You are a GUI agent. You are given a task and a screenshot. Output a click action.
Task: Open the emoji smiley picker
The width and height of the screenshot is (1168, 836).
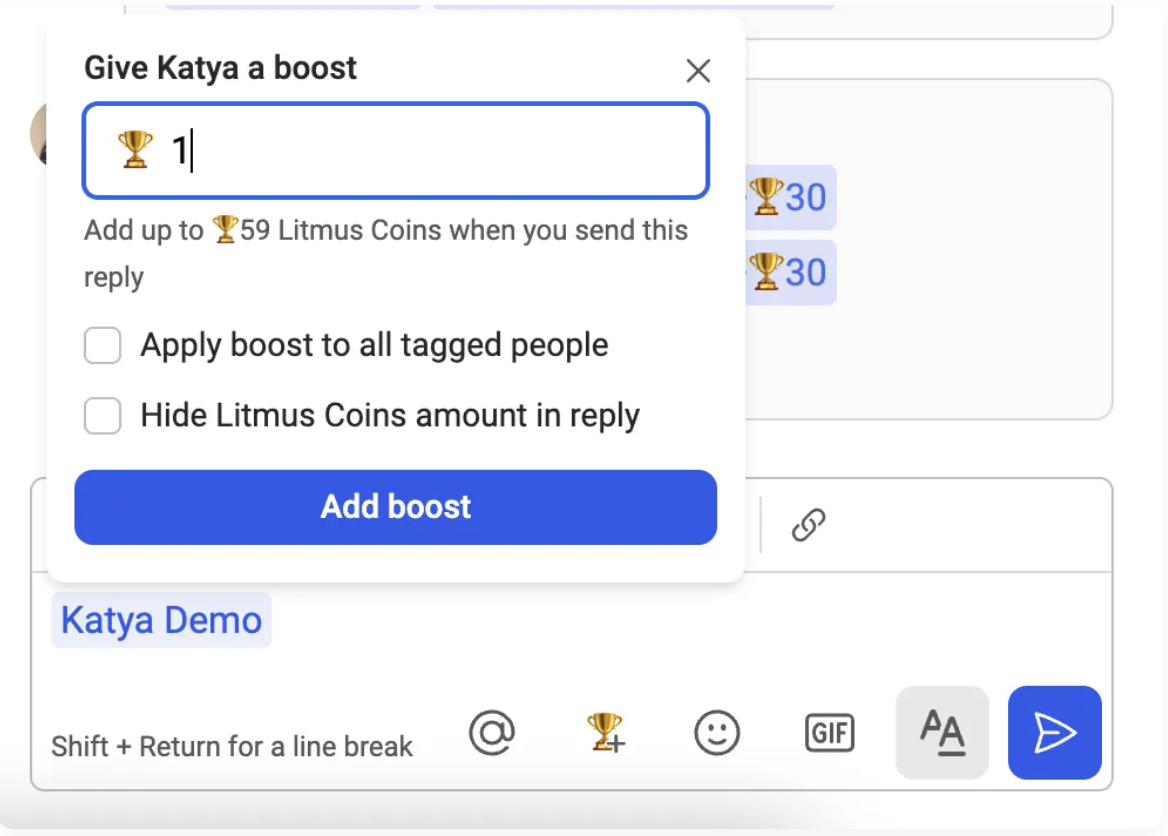point(717,734)
